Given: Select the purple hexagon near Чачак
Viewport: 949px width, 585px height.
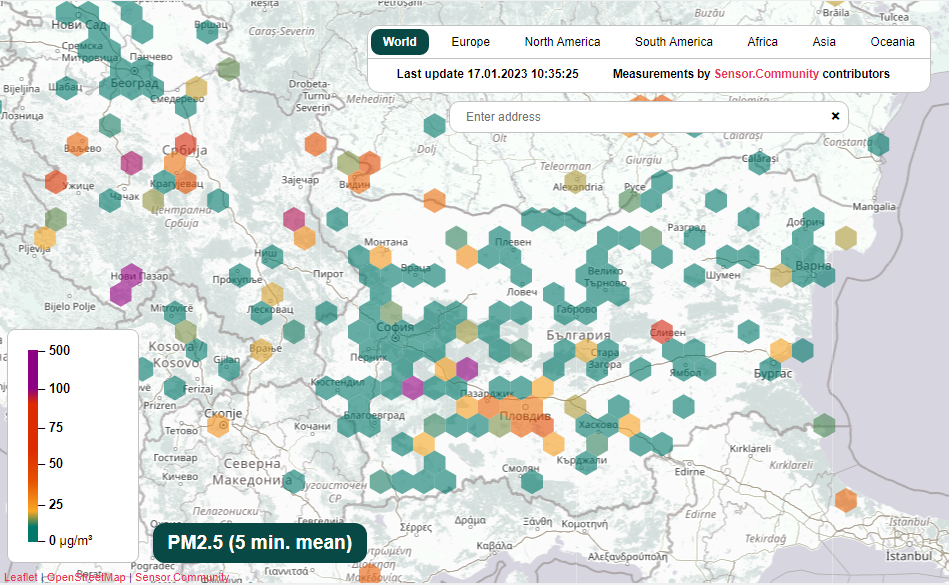Looking at the screenshot, I should 131,162.
